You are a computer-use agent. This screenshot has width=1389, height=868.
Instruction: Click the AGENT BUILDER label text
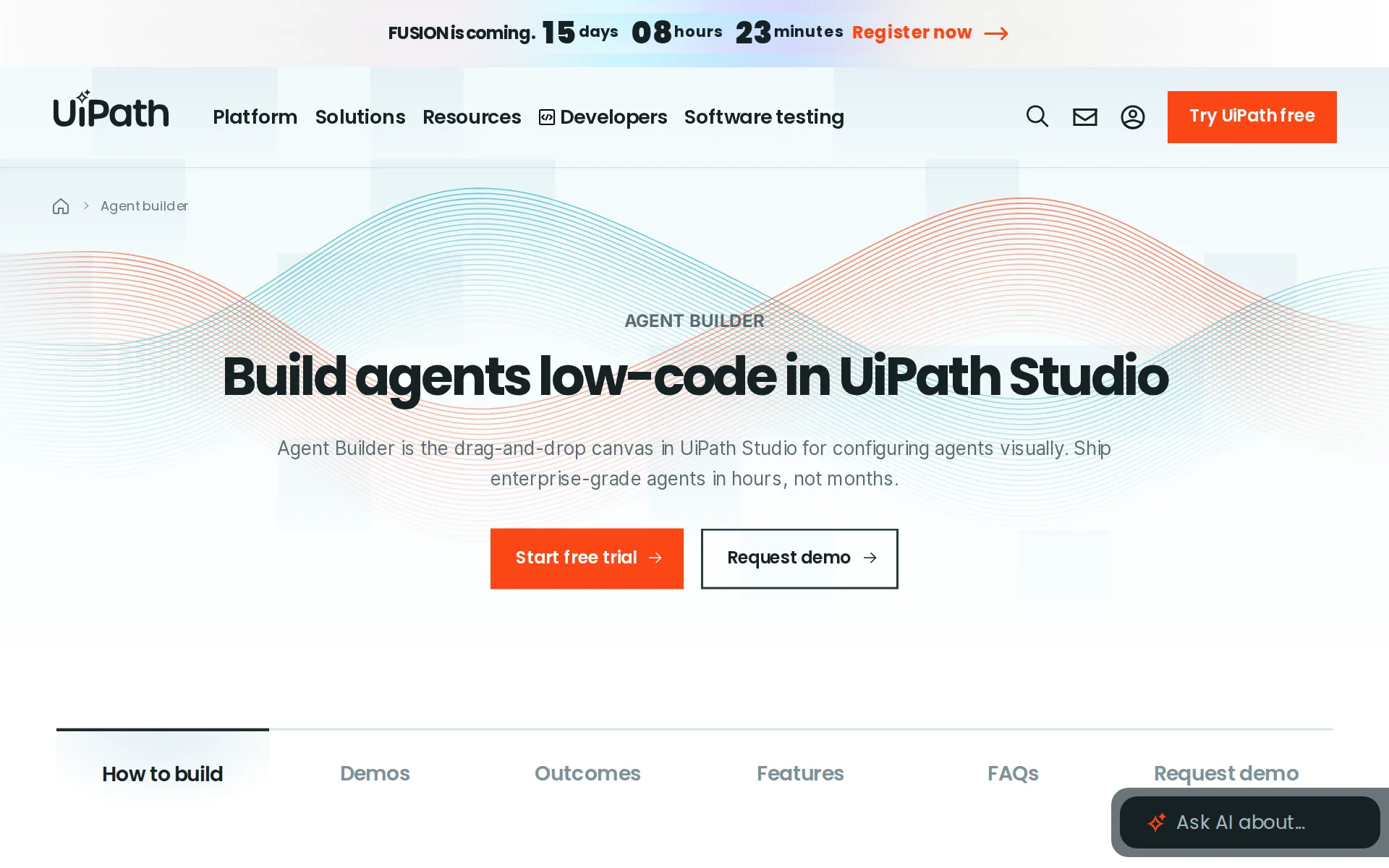pos(694,321)
